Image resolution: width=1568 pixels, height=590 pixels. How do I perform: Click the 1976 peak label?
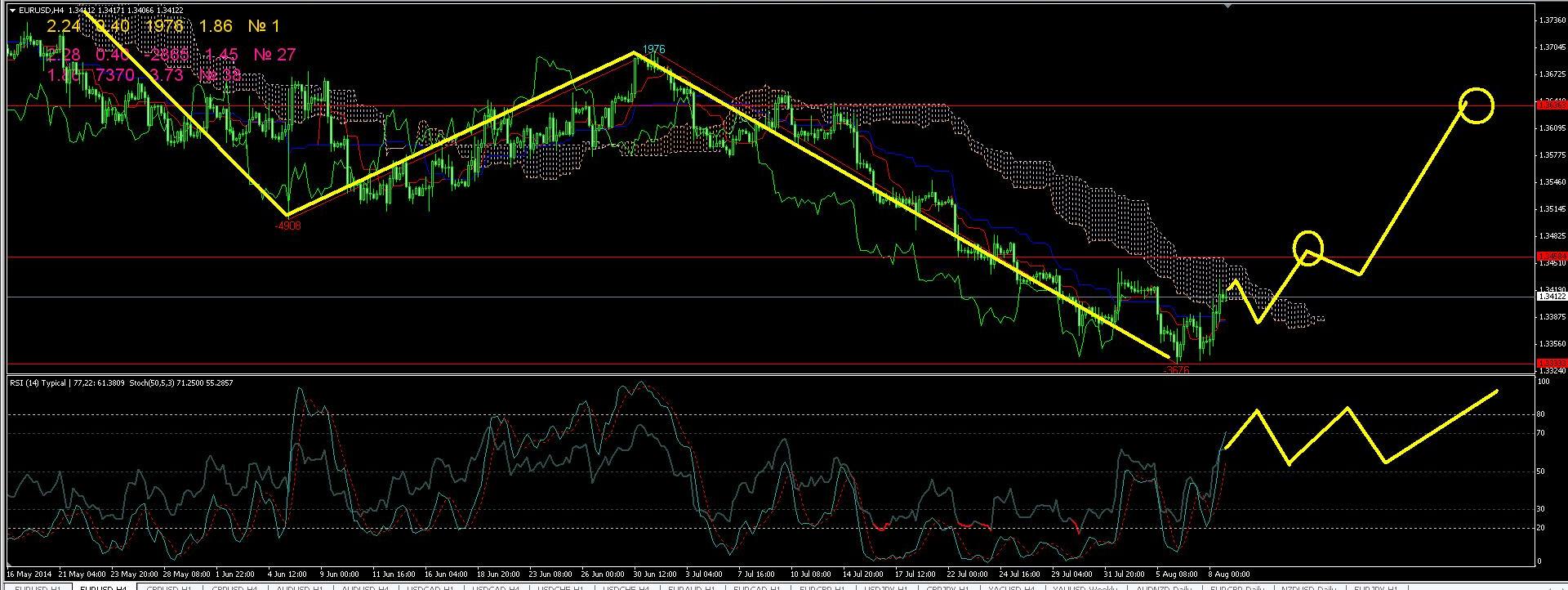(x=653, y=50)
